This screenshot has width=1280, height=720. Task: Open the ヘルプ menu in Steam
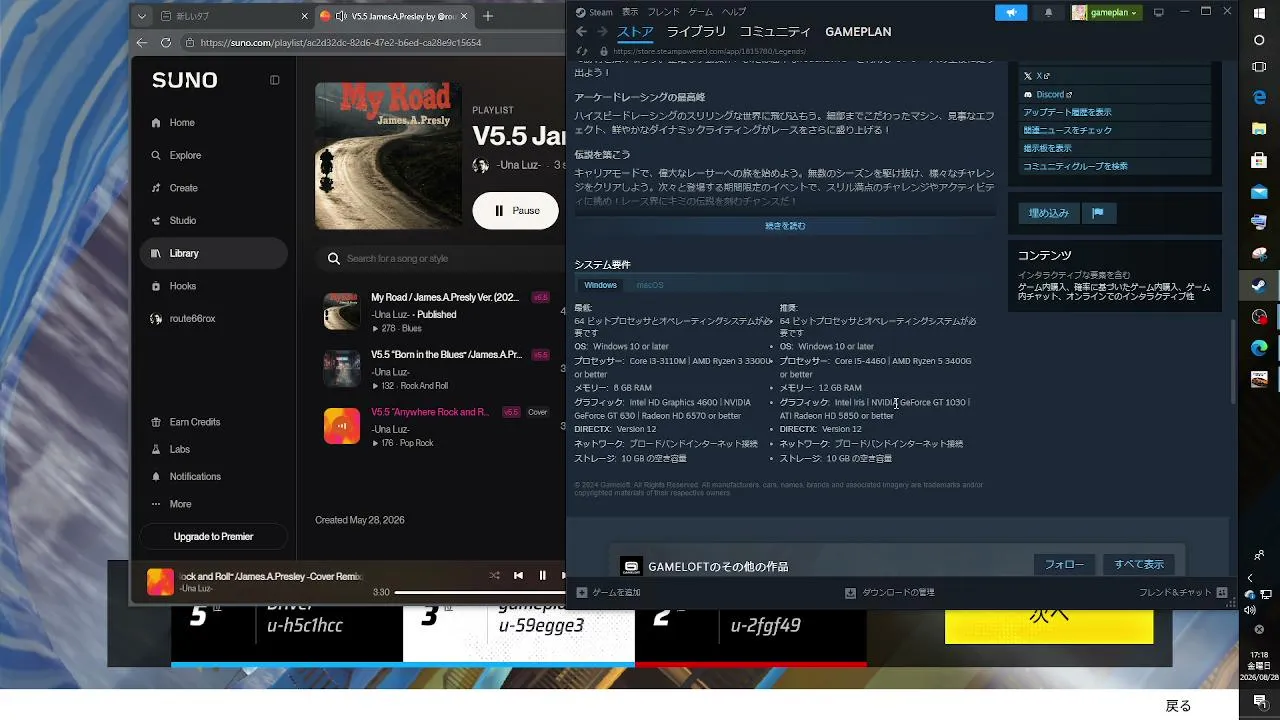coord(734,12)
